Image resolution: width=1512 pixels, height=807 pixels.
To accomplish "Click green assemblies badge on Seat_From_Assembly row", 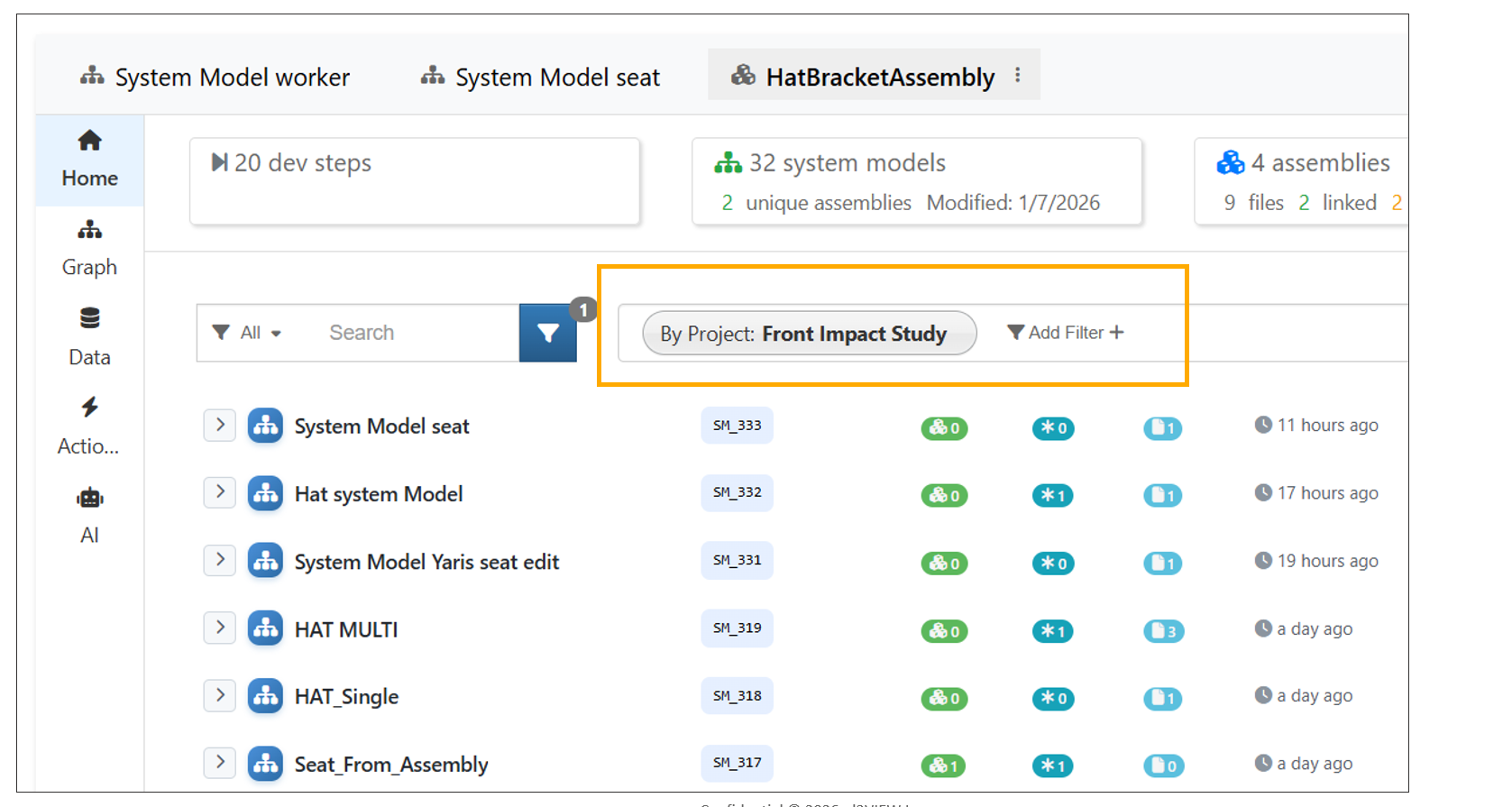I will tap(943, 766).
